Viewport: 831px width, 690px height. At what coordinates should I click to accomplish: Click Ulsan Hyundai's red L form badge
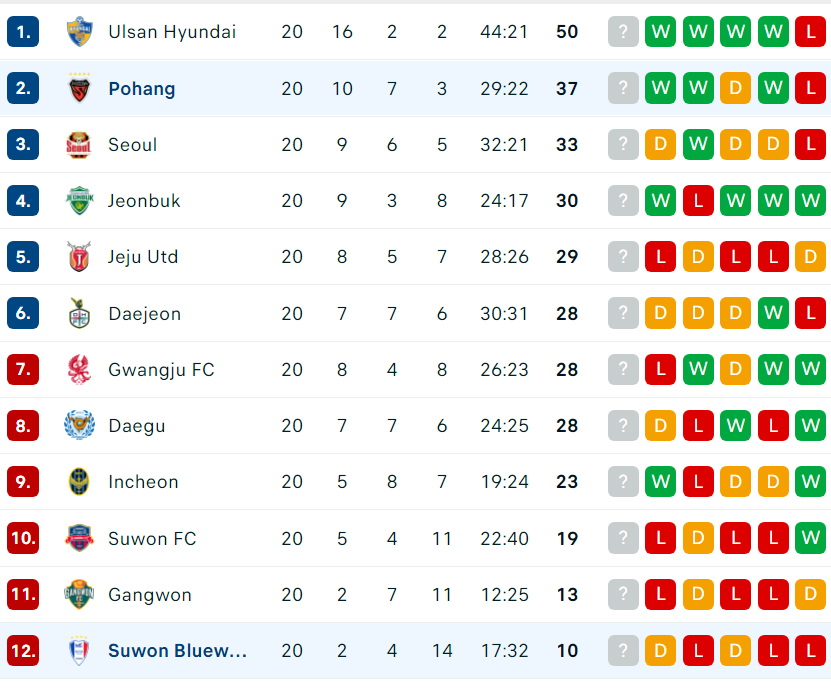pos(810,32)
